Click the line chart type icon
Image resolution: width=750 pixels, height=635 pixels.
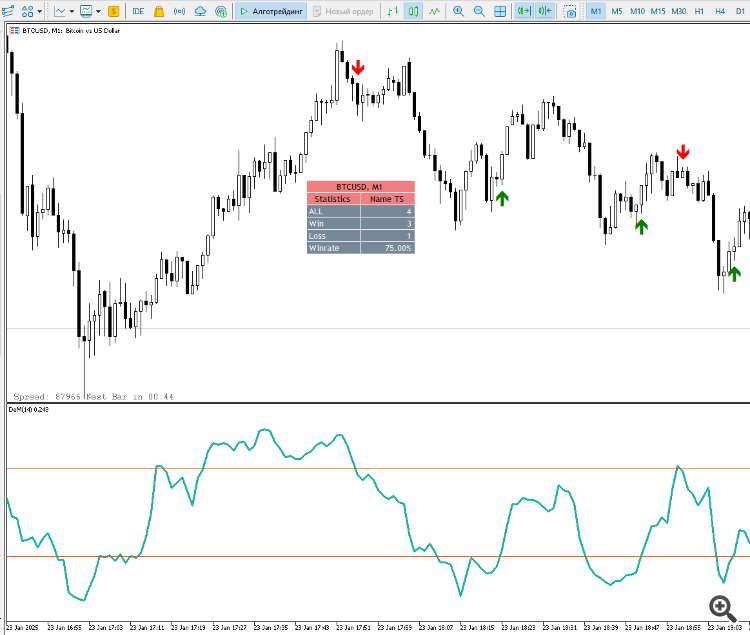pyautogui.click(x=60, y=11)
